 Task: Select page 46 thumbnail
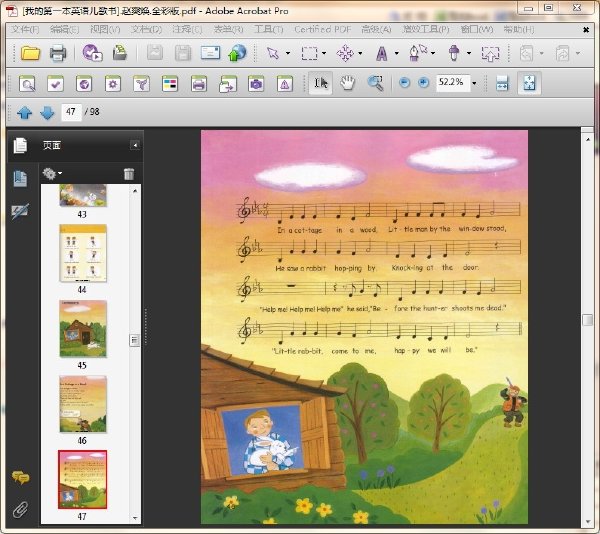tap(83, 404)
